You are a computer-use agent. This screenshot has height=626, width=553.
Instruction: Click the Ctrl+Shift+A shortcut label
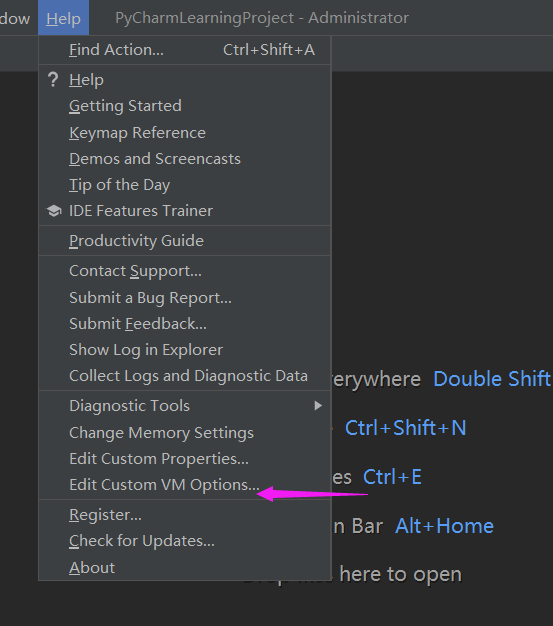tap(269, 50)
